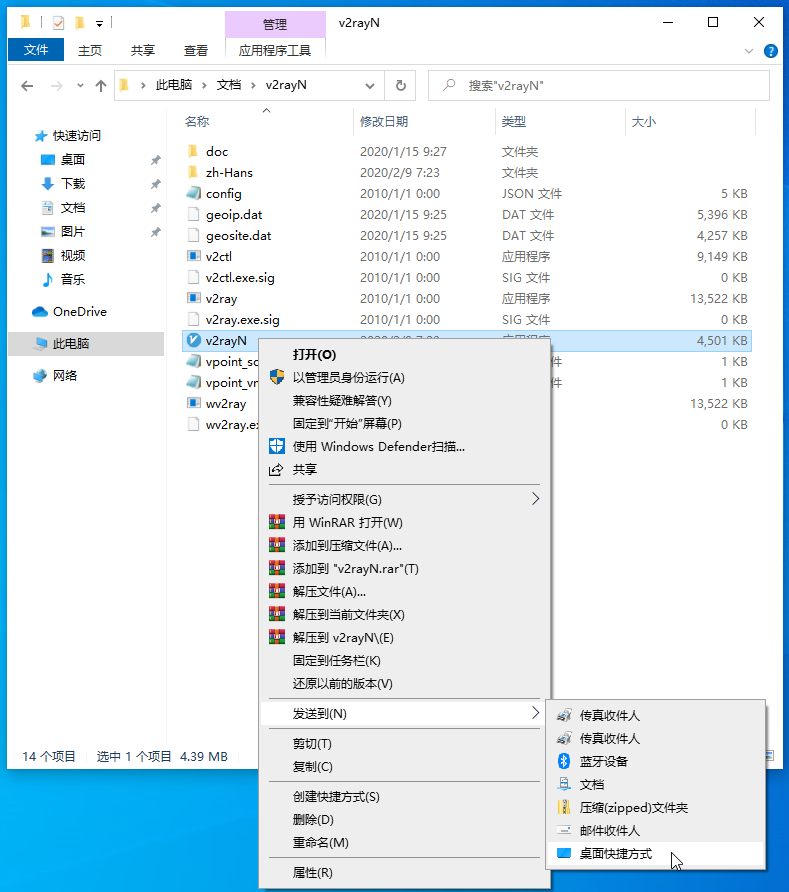Choose 用 WinRAR 打开(W)
The image size is (789, 892).
tap(404, 522)
